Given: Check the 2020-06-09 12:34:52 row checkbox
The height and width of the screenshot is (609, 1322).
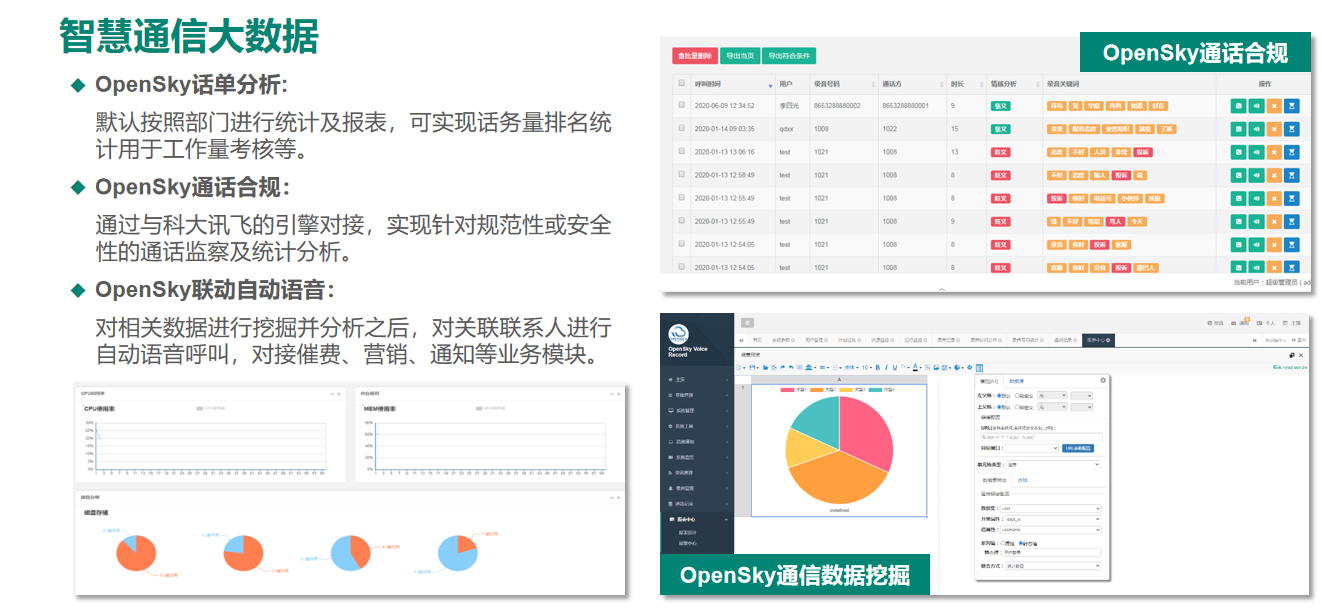Looking at the screenshot, I should [x=681, y=104].
